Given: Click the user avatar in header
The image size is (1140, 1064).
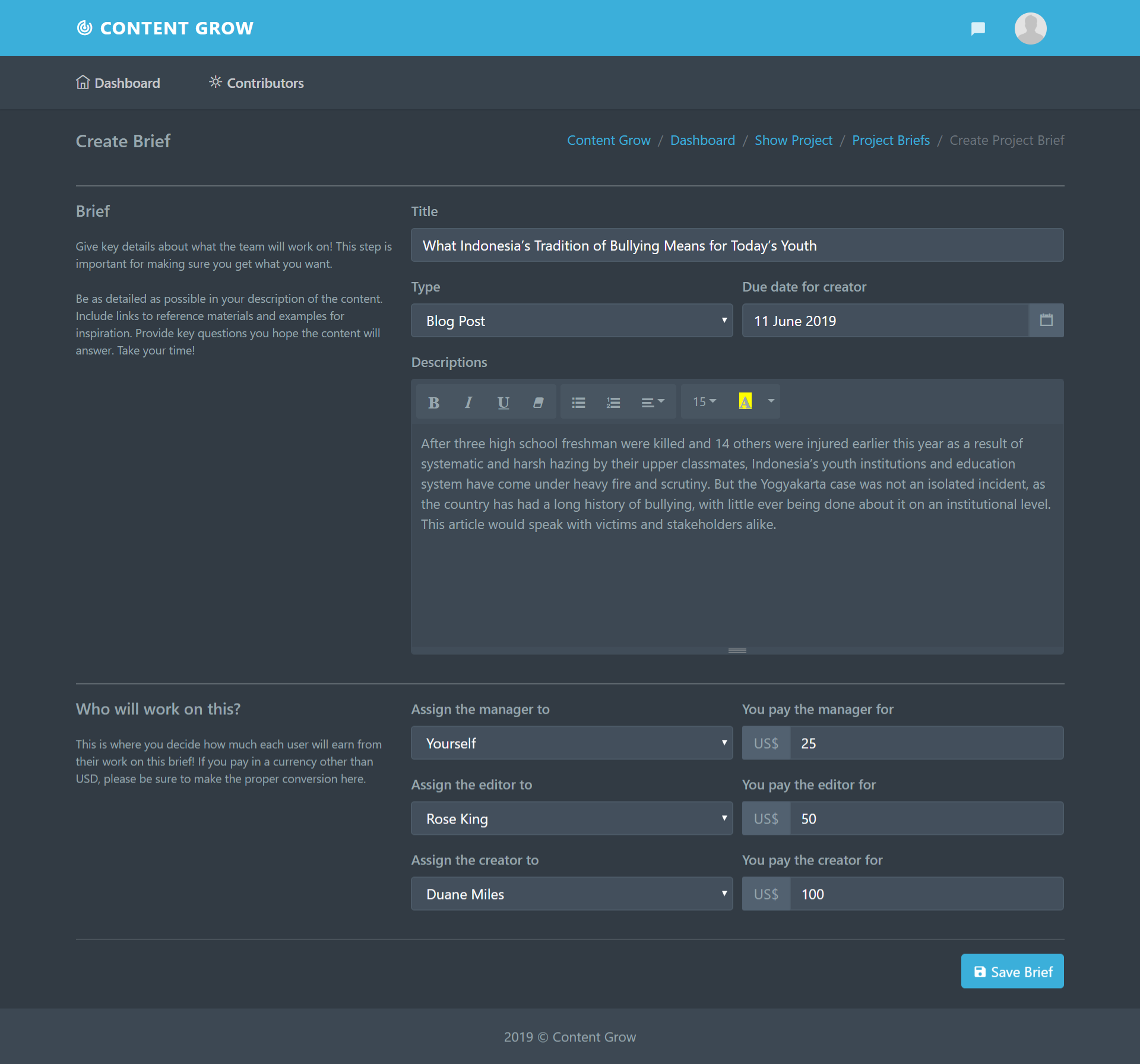Looking at the screenshot, I should [1030, 28].
